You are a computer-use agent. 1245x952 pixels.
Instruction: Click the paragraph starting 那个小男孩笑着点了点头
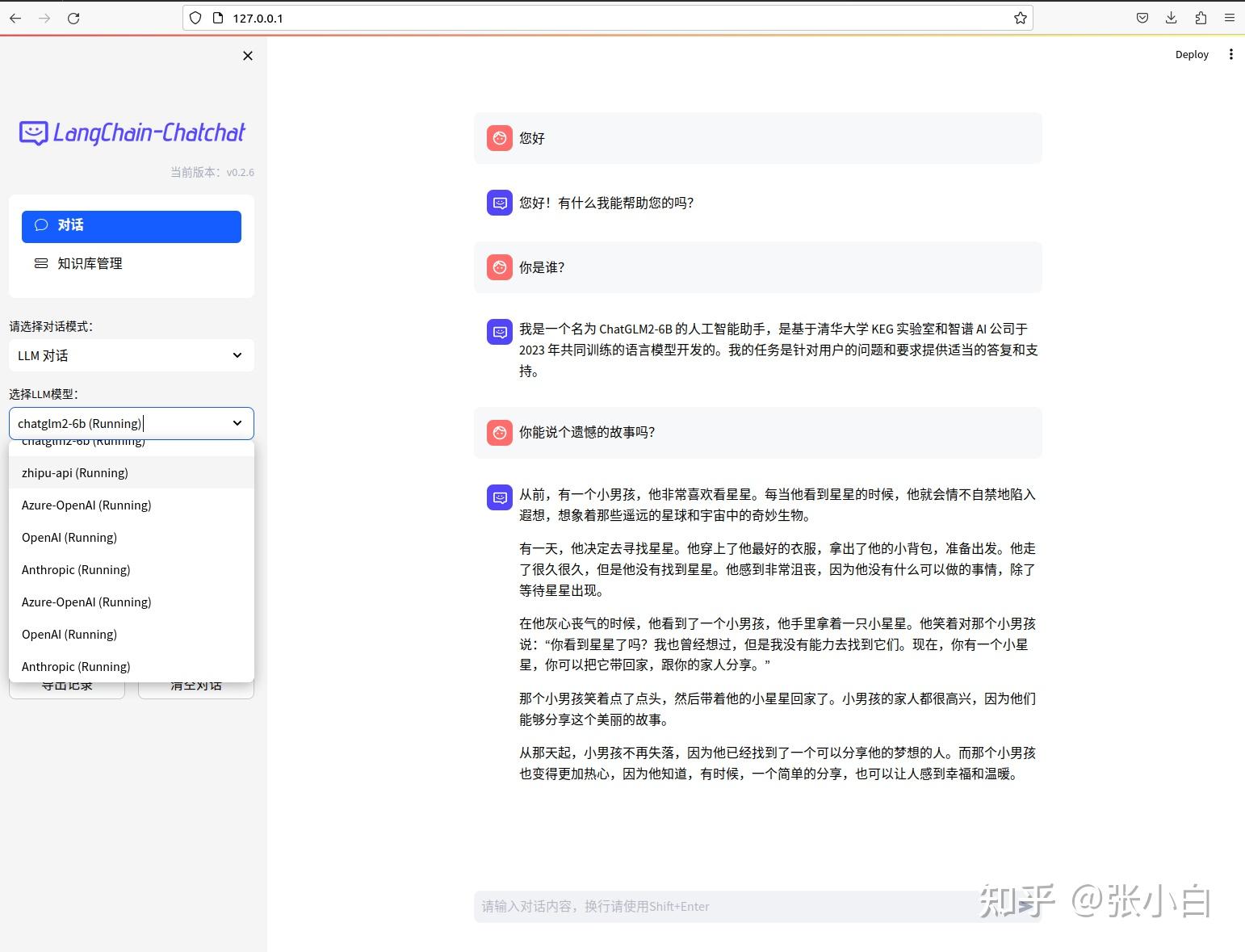(x=778, y=709)
